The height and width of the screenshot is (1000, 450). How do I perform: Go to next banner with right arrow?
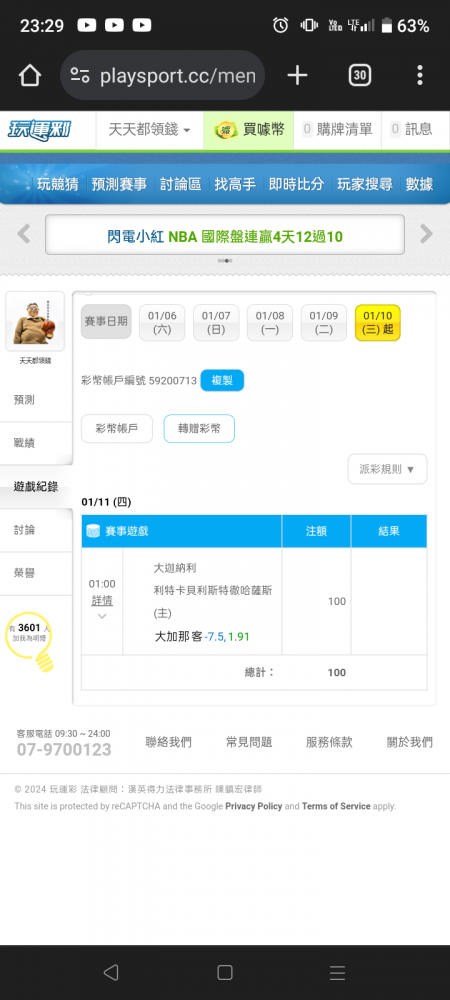tap(426, 234)
